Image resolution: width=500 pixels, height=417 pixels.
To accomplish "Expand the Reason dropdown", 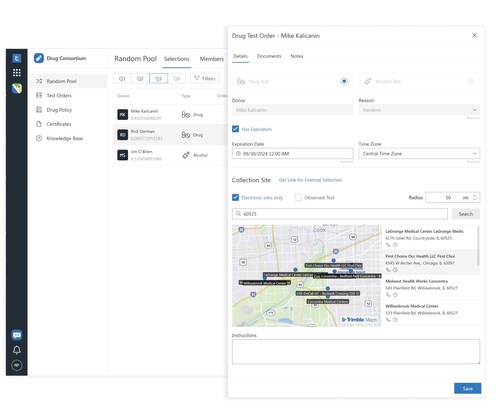I will pyautogui.click(x=419, y=110).
